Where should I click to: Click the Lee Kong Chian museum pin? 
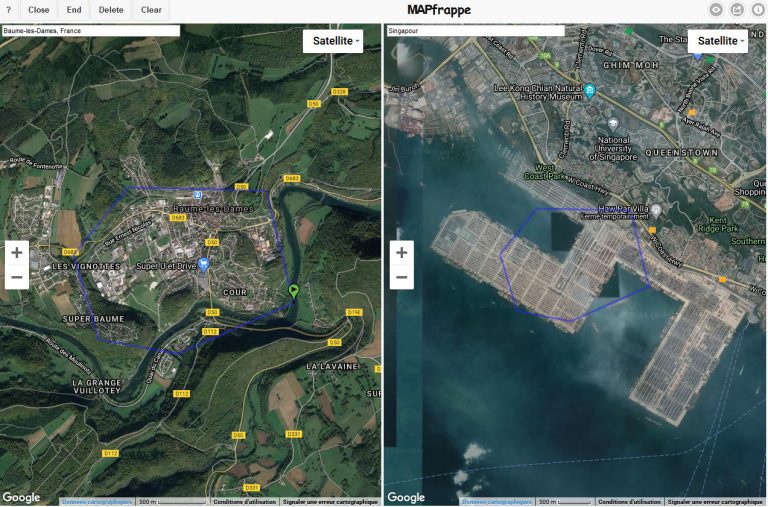pyautogui.click(x=590, y=91)
